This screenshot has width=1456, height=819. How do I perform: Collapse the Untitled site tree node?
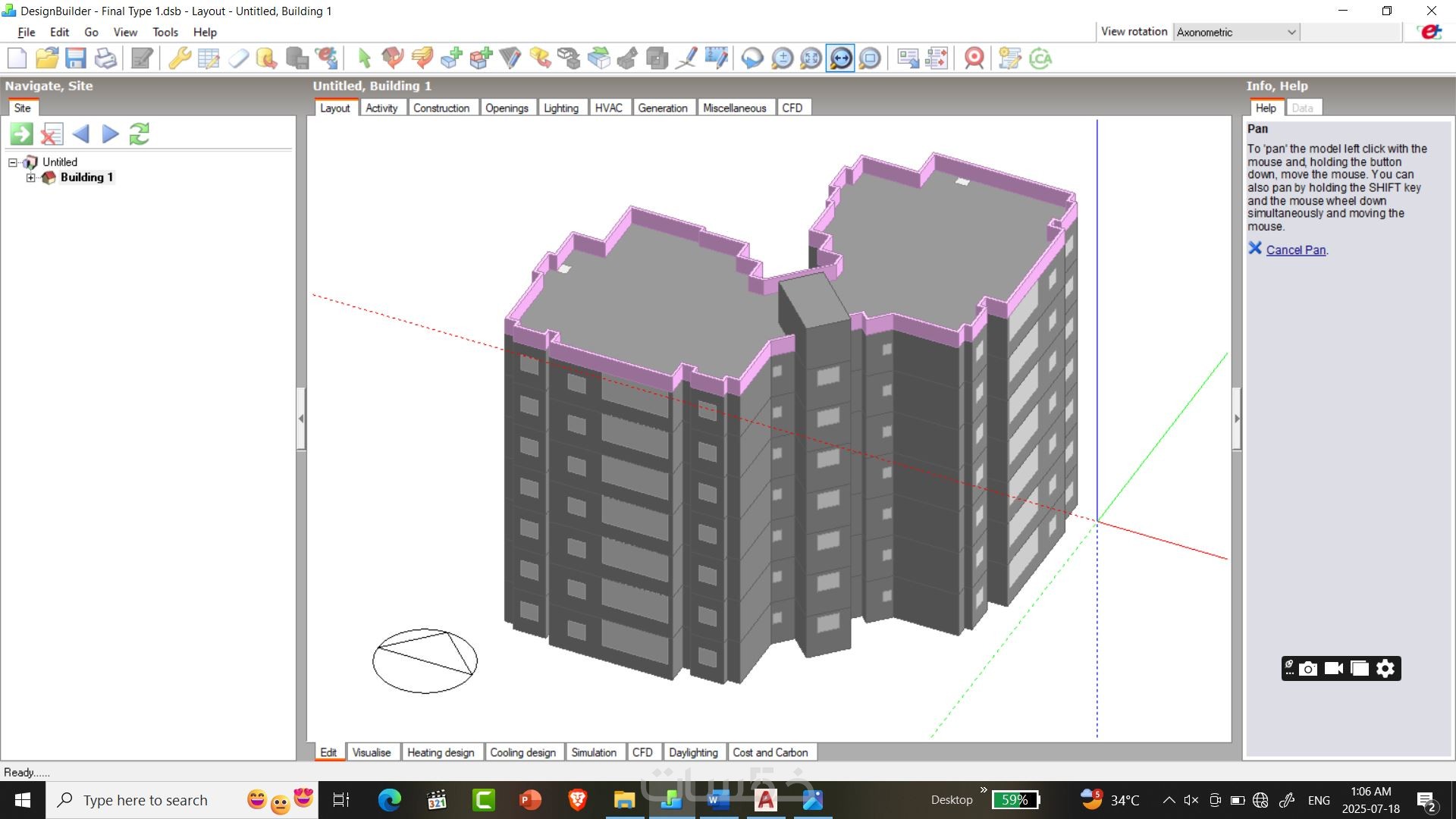pyautogui.click(x=13, y=162)
